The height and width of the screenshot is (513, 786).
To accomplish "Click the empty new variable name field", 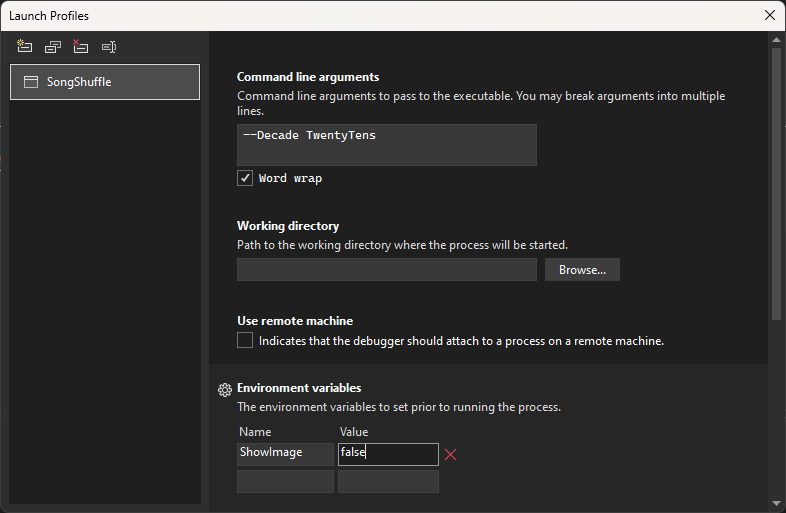I will [285, 481].
